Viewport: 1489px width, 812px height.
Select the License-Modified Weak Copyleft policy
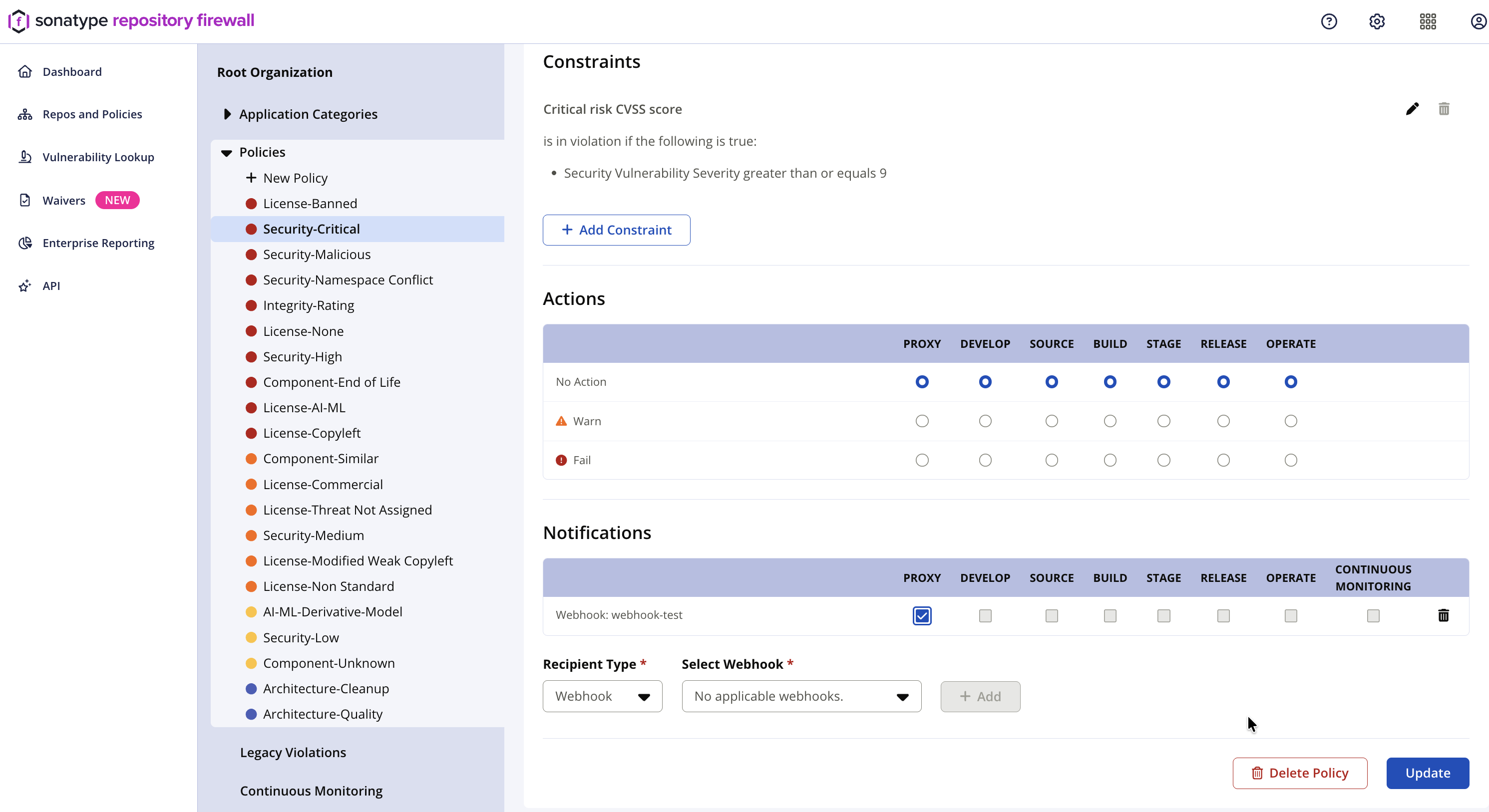click(x=358, y=560)
